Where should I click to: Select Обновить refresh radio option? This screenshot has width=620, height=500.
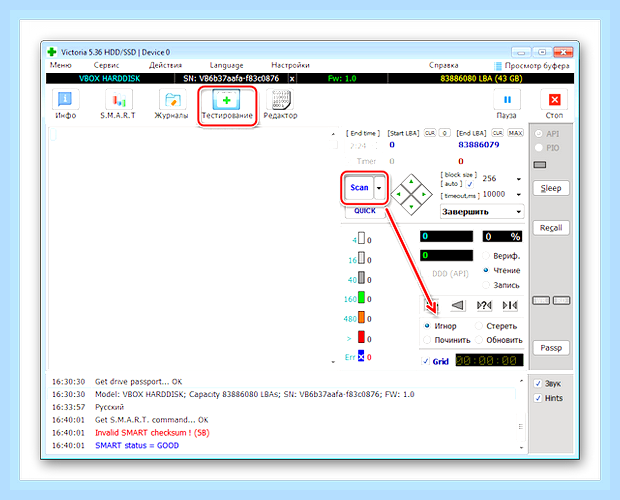(x=479, y=340)
